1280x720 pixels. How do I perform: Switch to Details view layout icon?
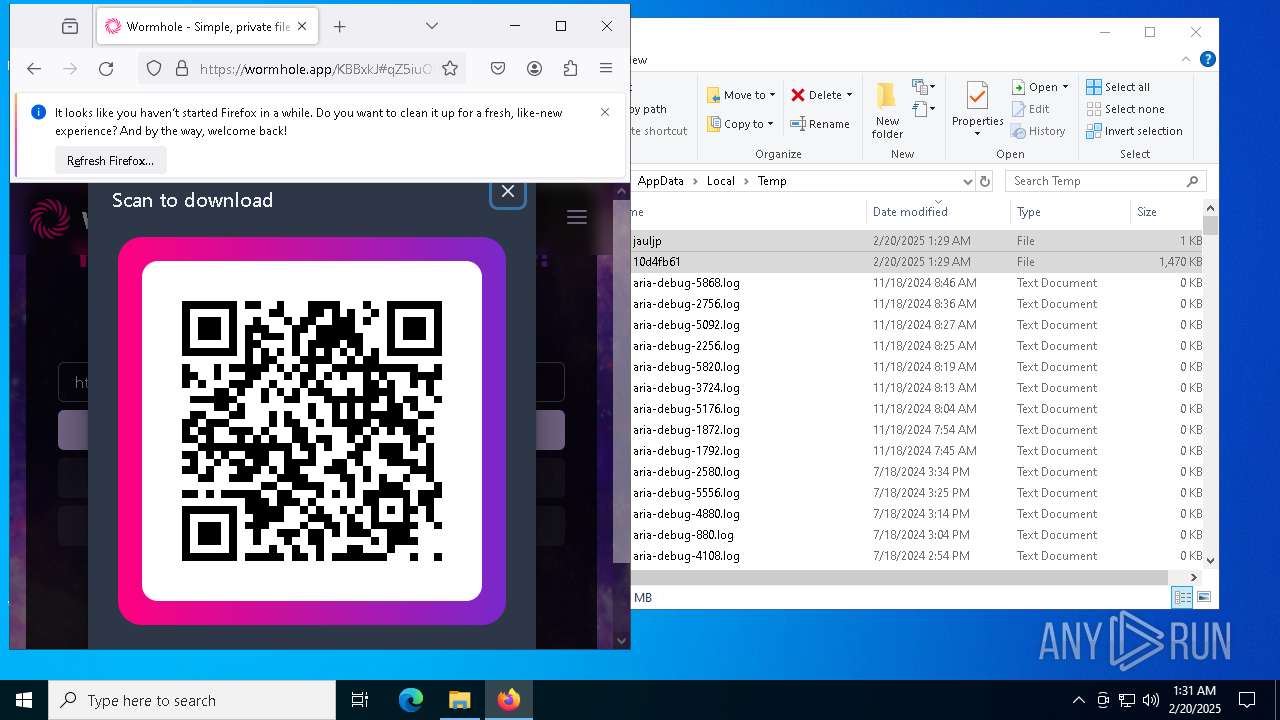click(x=1182, y=597)
